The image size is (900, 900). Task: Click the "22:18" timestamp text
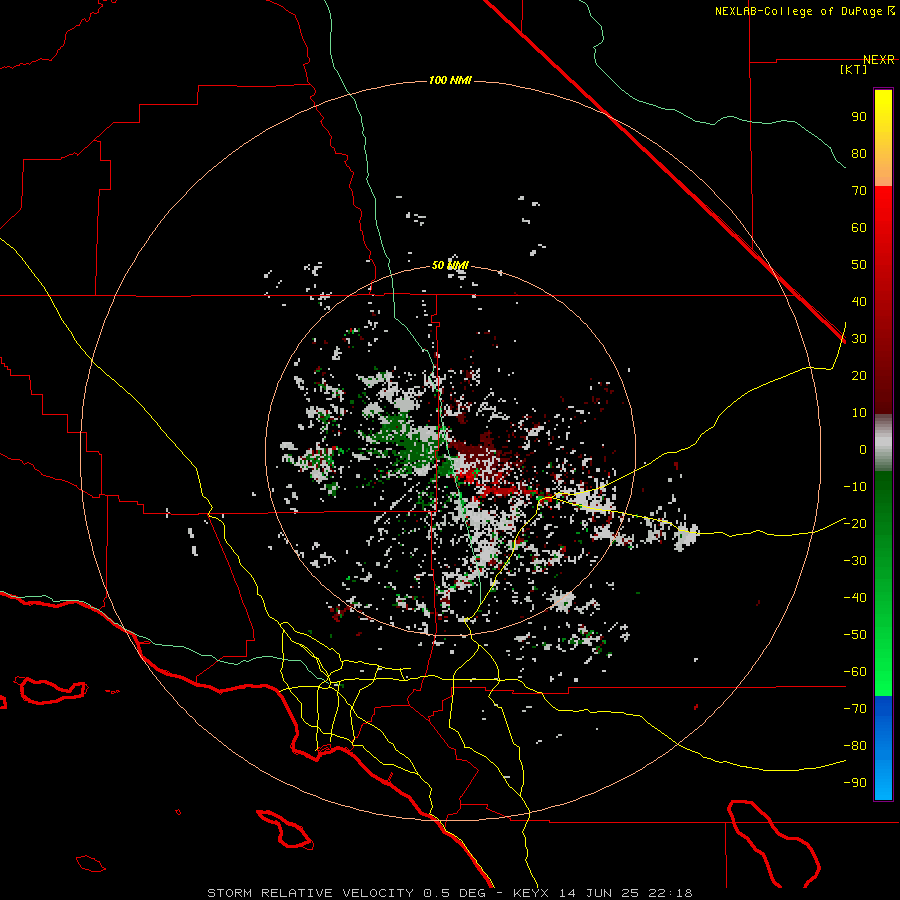click(670, 893)
